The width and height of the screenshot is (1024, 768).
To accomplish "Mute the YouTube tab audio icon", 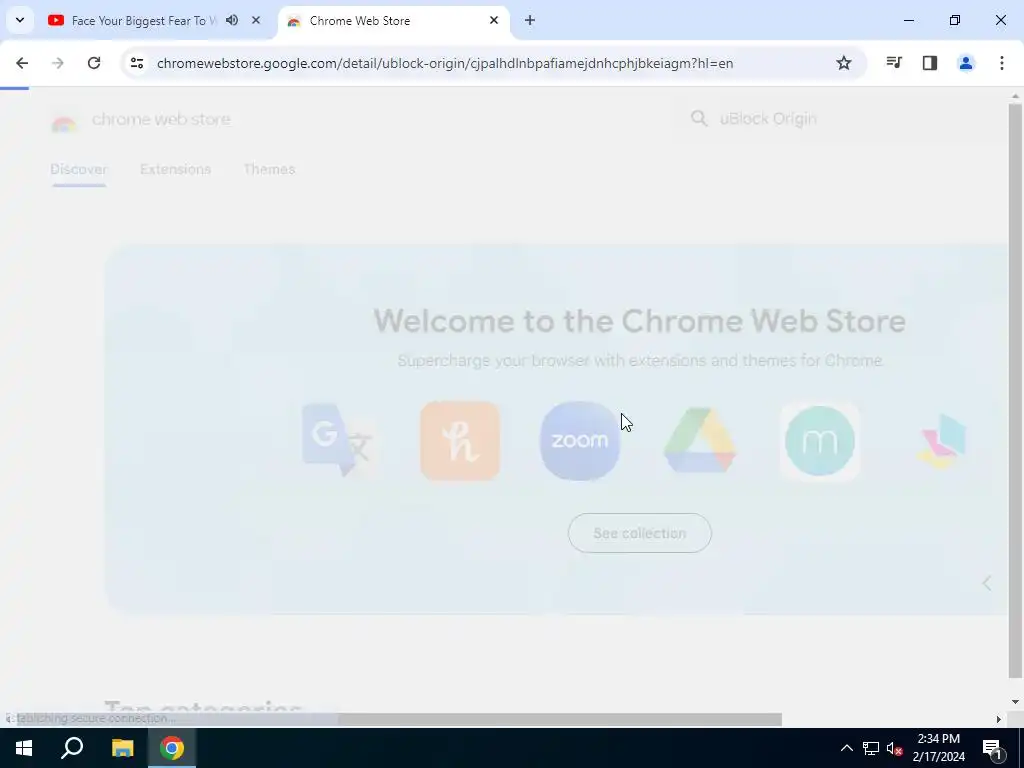I will point(232,20).
